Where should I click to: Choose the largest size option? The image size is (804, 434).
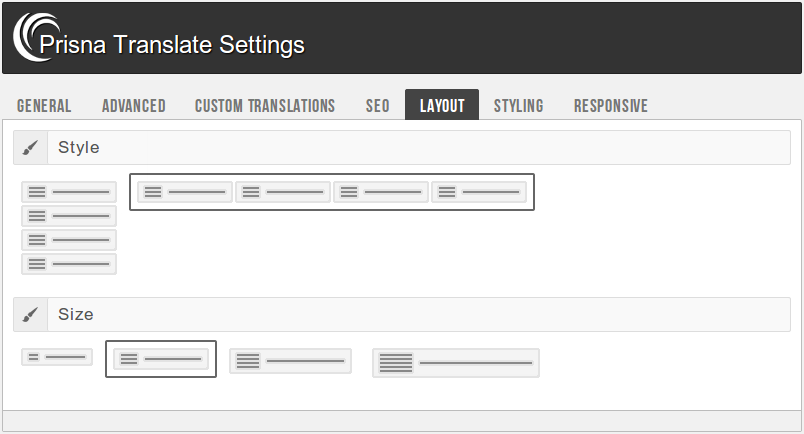coord(456,363)
